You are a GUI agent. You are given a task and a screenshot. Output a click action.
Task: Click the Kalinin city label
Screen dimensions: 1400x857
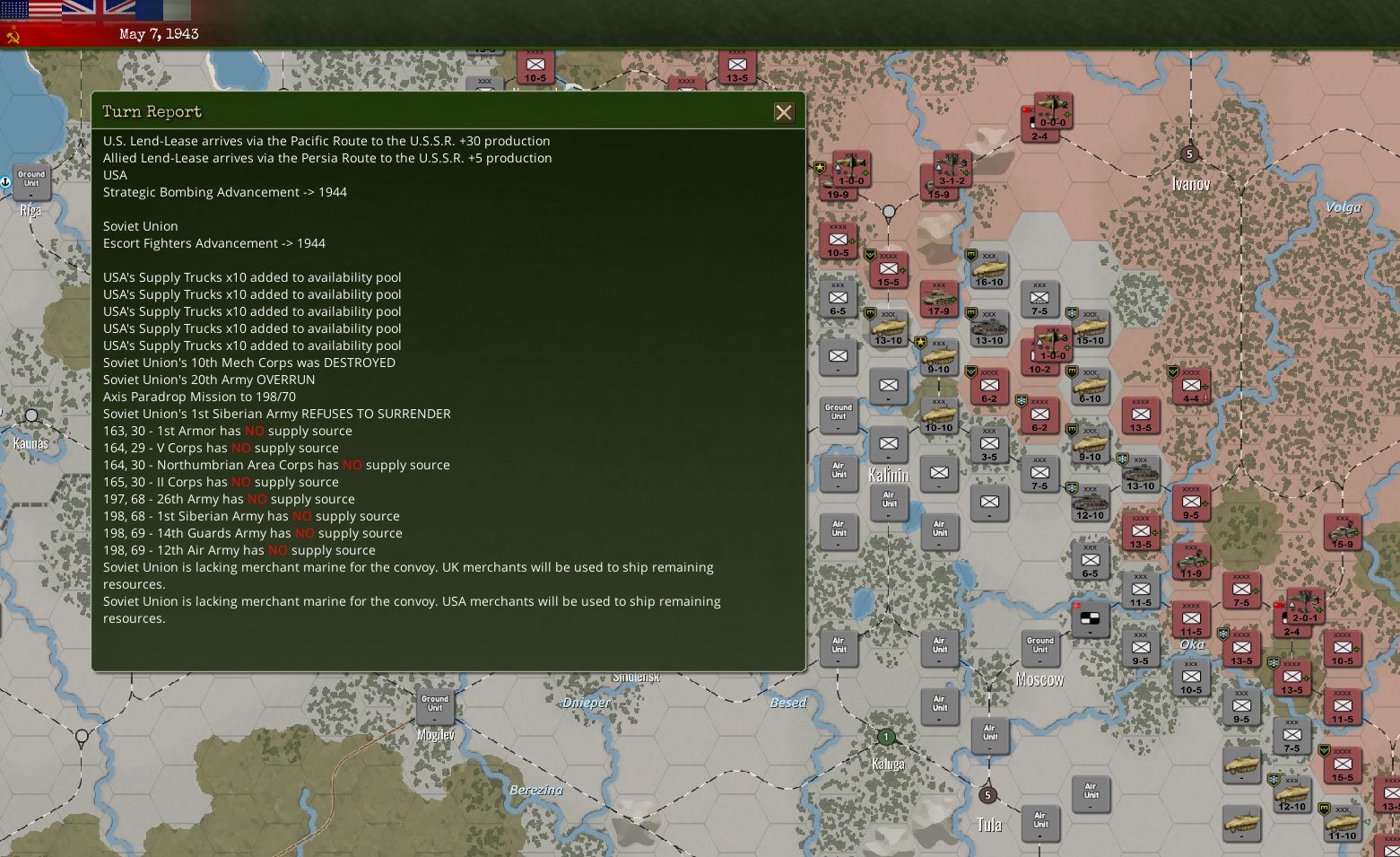coord(888,475)
